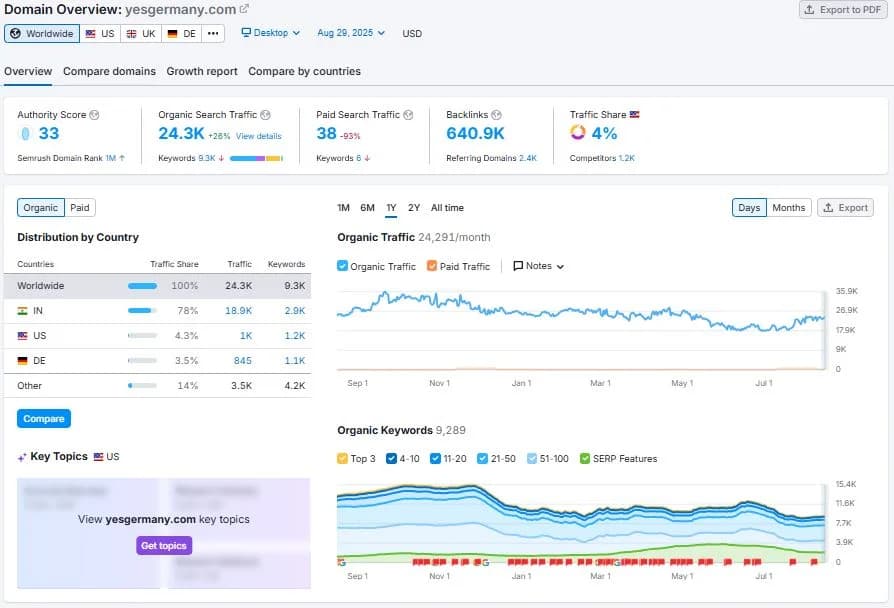
Task: Select the Worldwide row in country table
Action: 157,286
